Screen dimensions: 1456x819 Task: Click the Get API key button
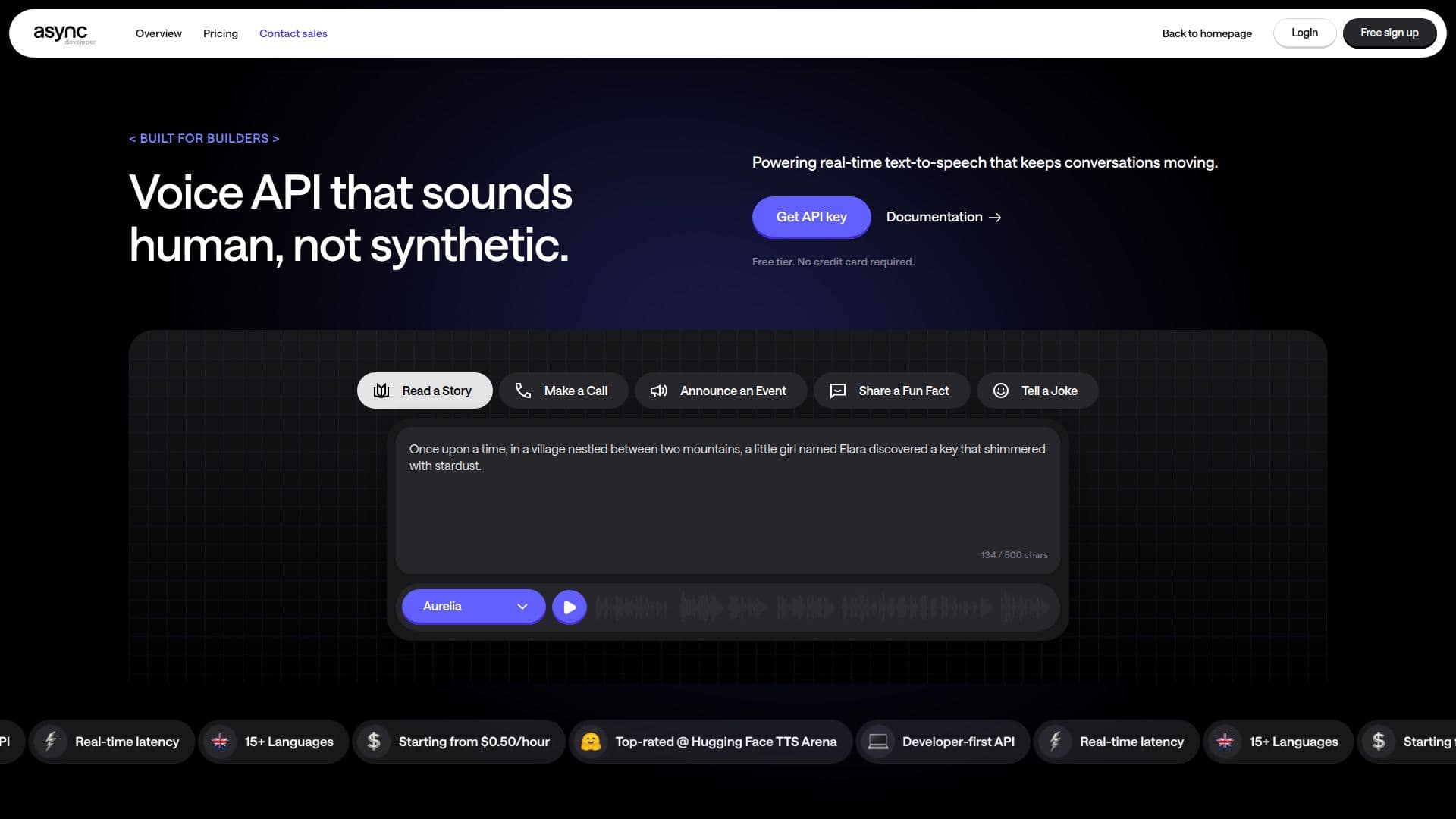[x=811, y=217]
